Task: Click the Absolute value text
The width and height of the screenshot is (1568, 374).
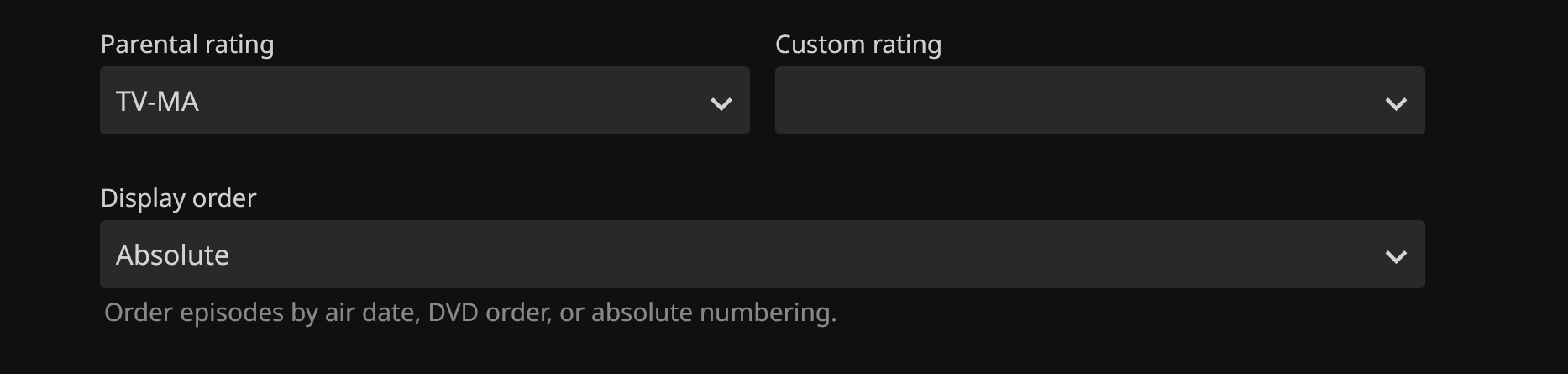Action: (x=172, y=255)
